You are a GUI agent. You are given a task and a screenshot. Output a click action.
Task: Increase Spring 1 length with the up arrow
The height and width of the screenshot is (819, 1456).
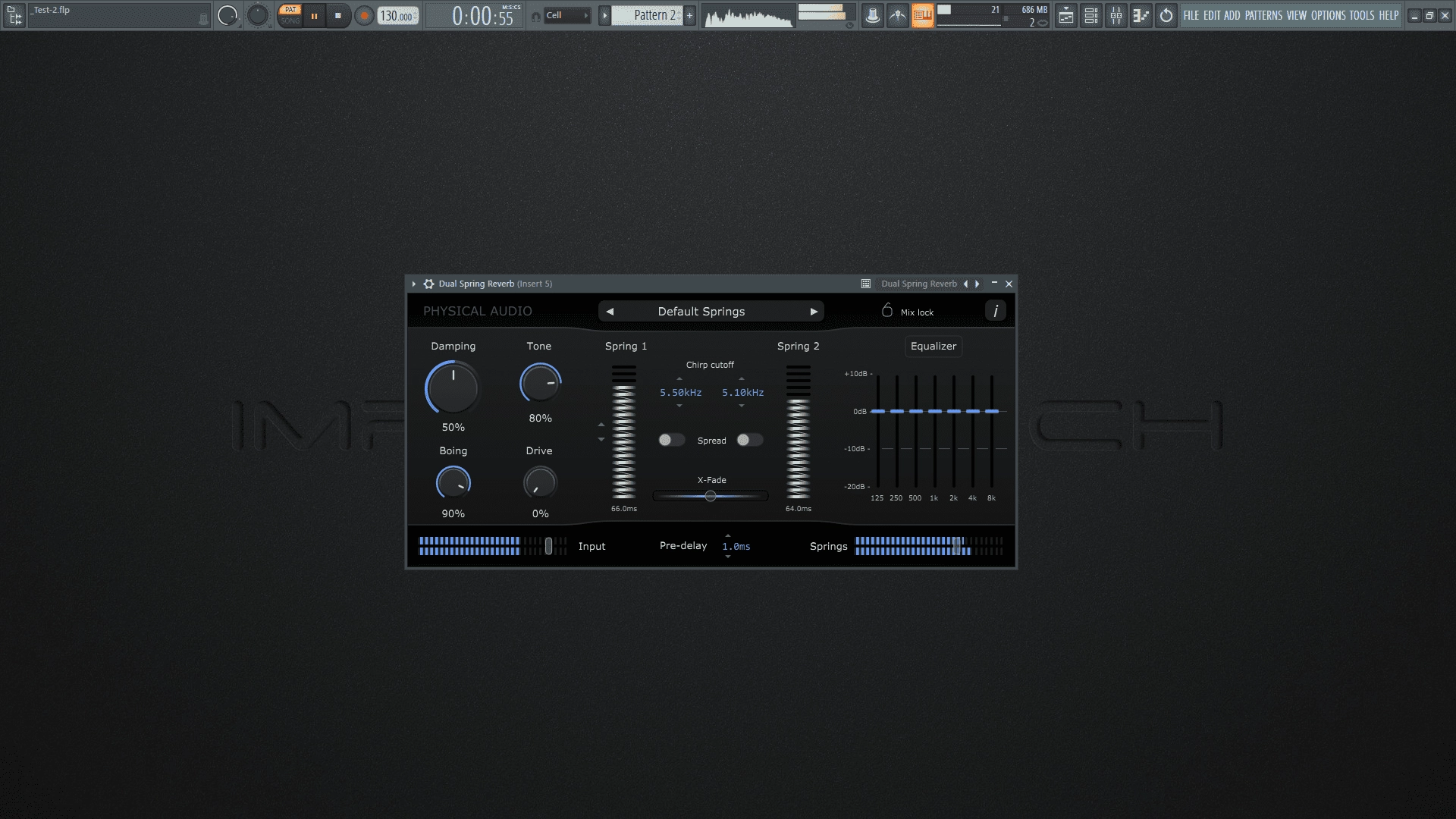pyautogui.click(x=601, y=425)
